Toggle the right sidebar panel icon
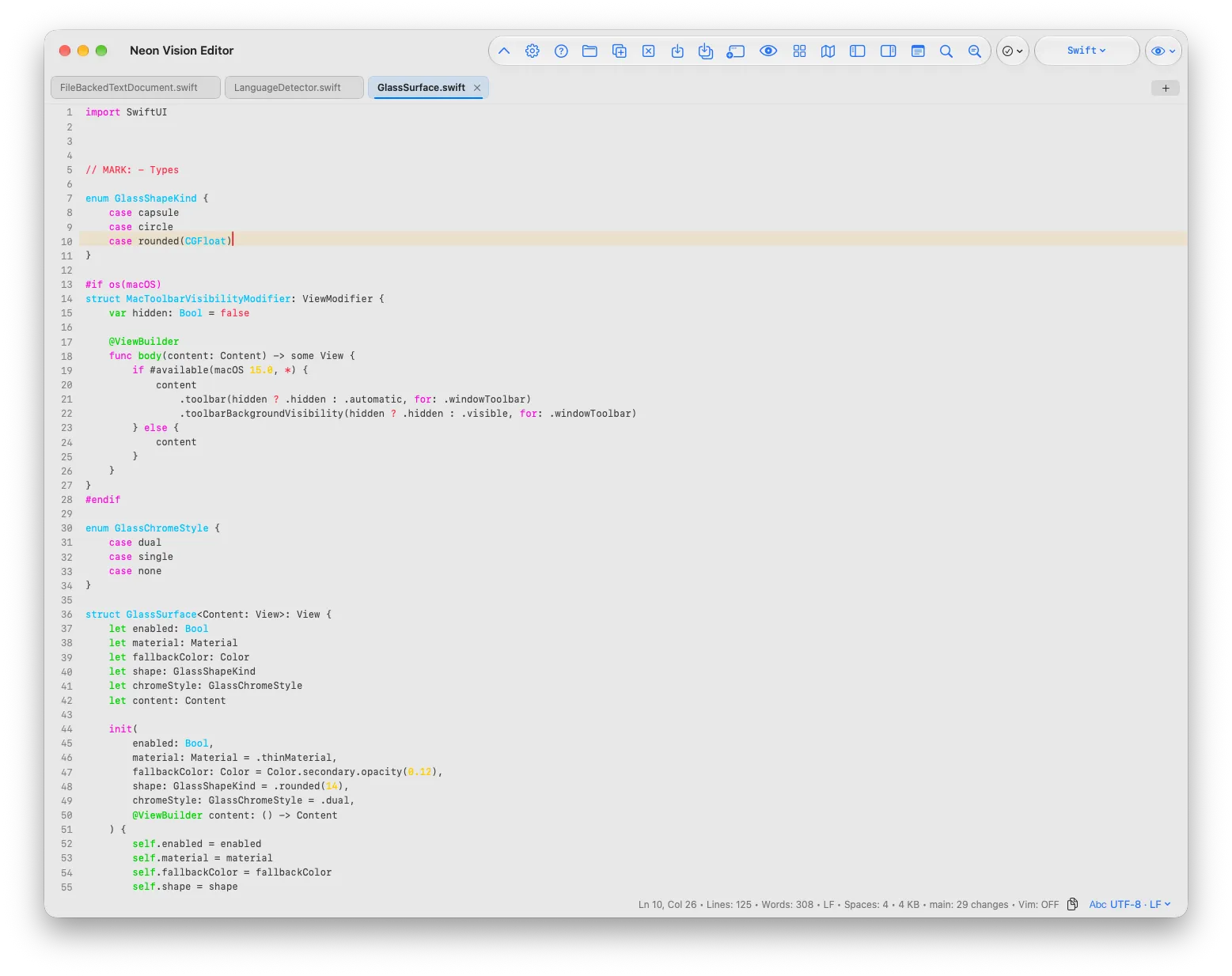Screen dimensions: 1232x976 point(888,51)
